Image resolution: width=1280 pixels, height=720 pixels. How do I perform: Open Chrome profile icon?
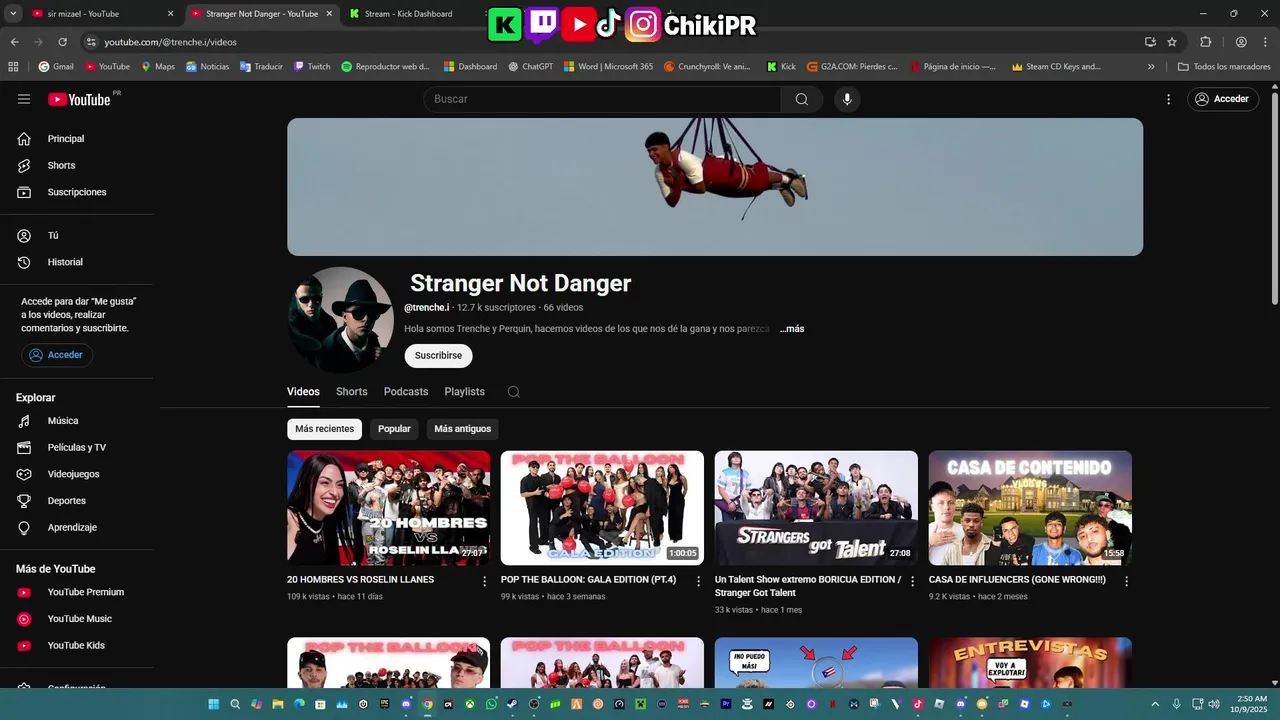[x=1241, y=42]
